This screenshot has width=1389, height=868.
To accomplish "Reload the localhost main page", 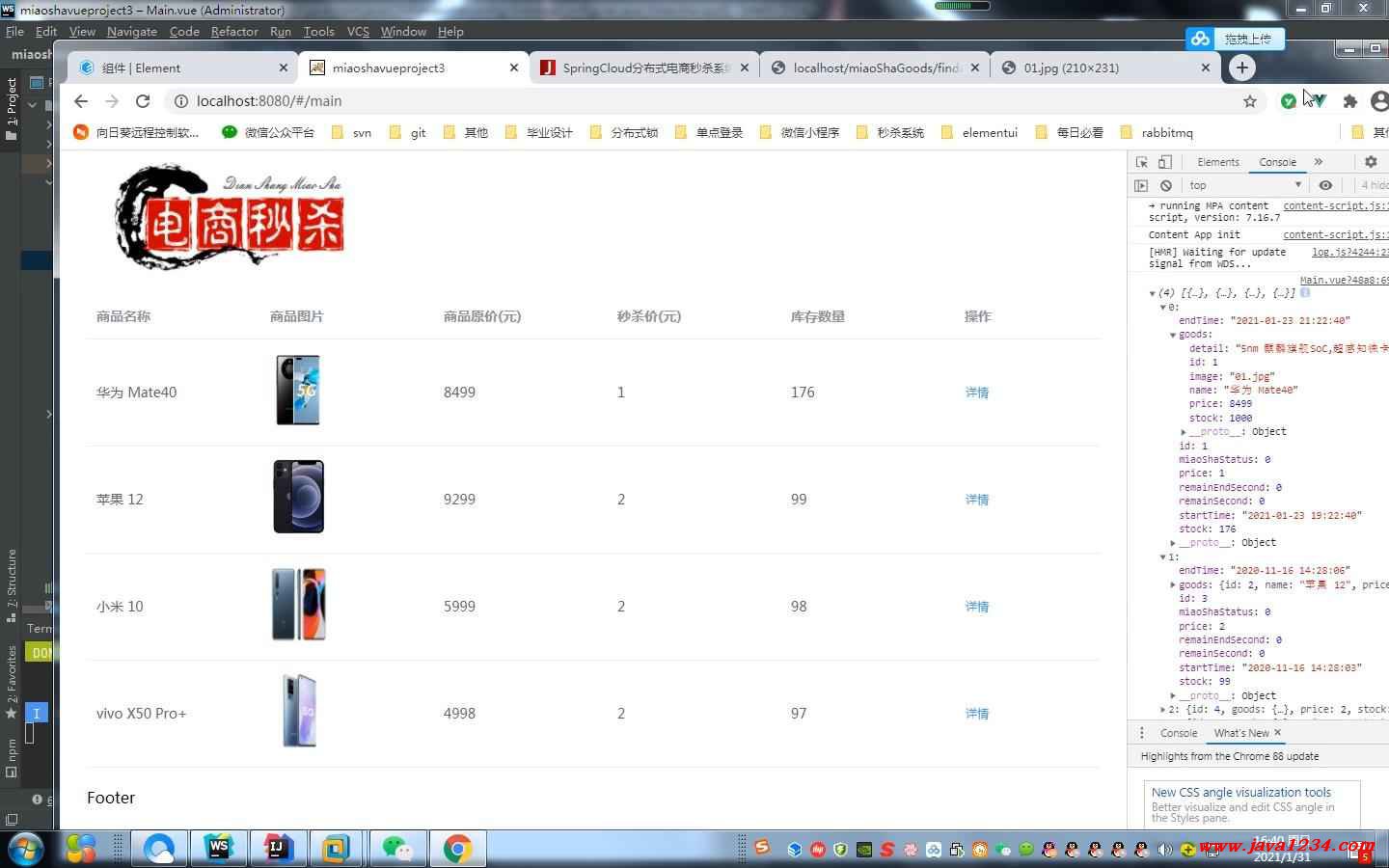I will point(143,101).
